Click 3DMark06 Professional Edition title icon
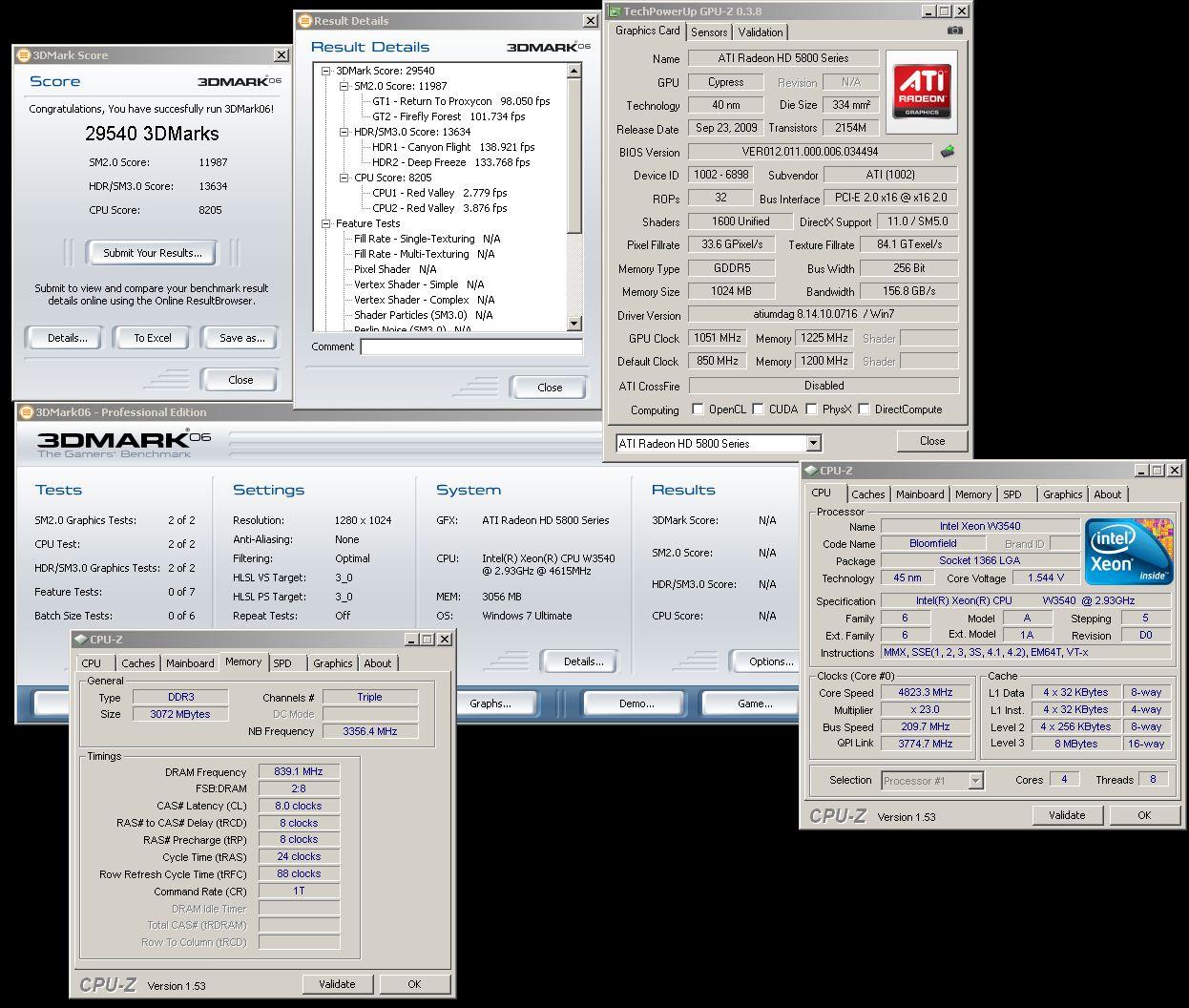 27,412
